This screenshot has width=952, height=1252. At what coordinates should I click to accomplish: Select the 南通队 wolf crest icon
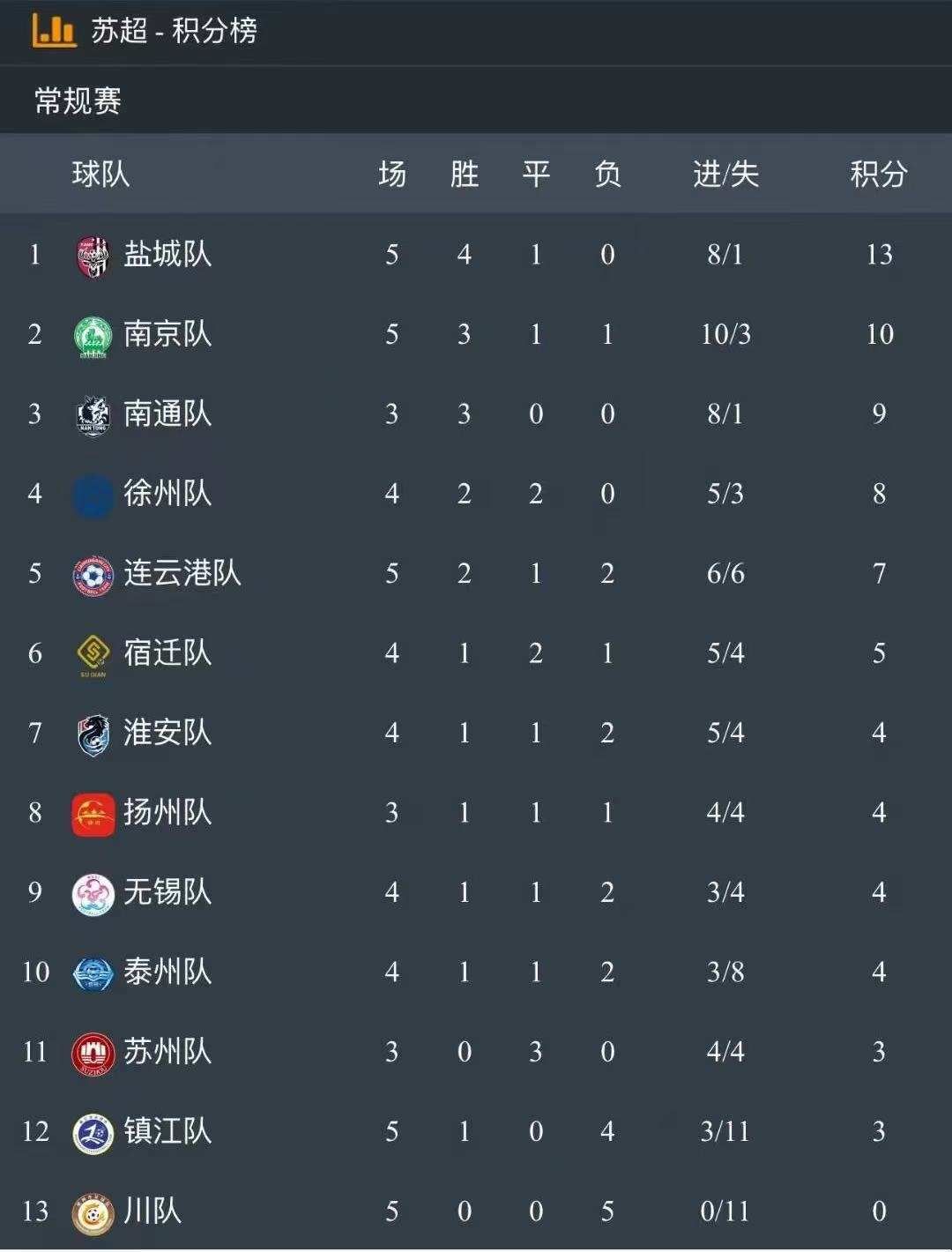93,416
